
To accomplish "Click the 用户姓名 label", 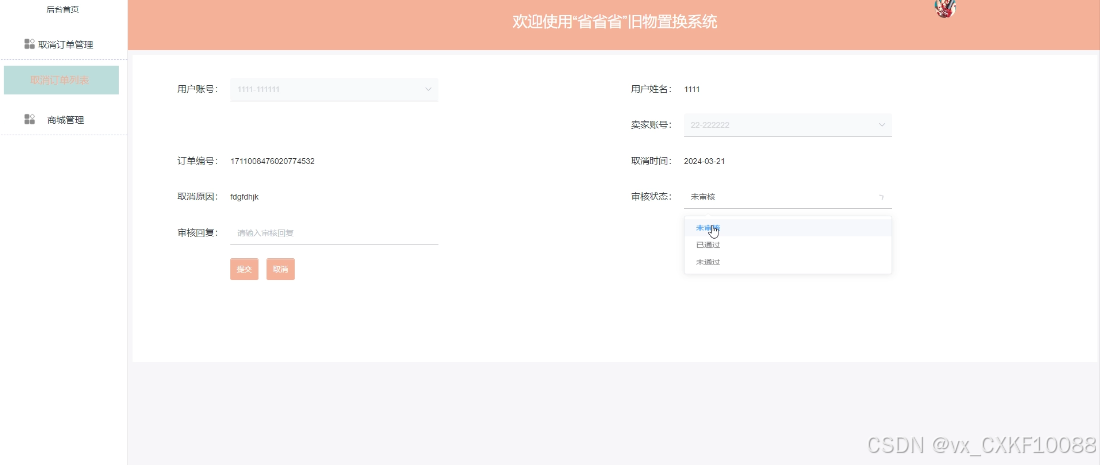I will [652, 89].
